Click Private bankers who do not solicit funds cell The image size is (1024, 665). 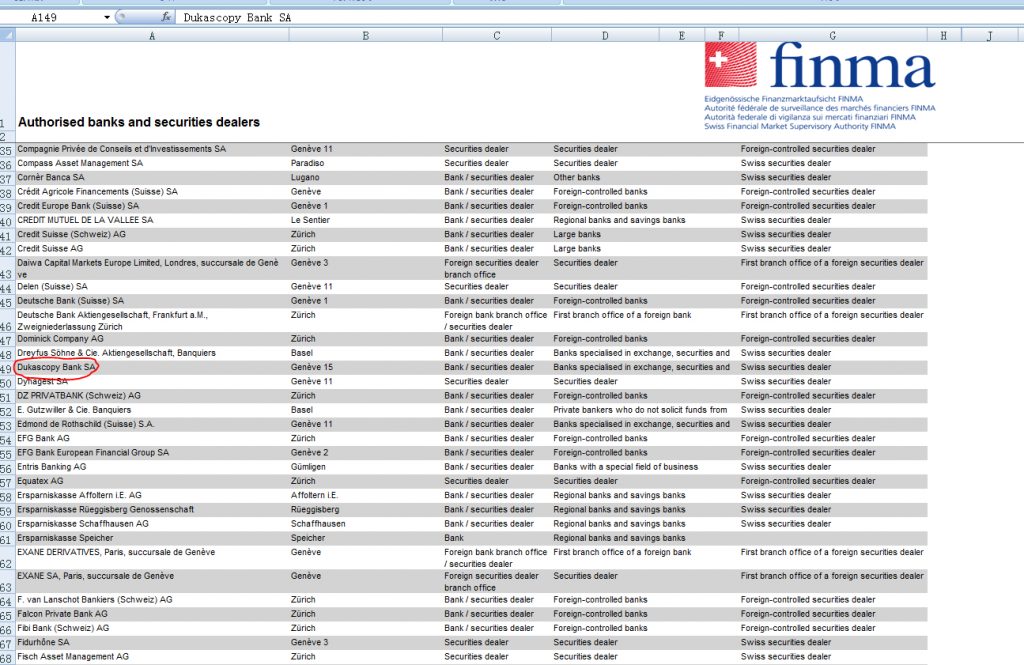point(640,410)
